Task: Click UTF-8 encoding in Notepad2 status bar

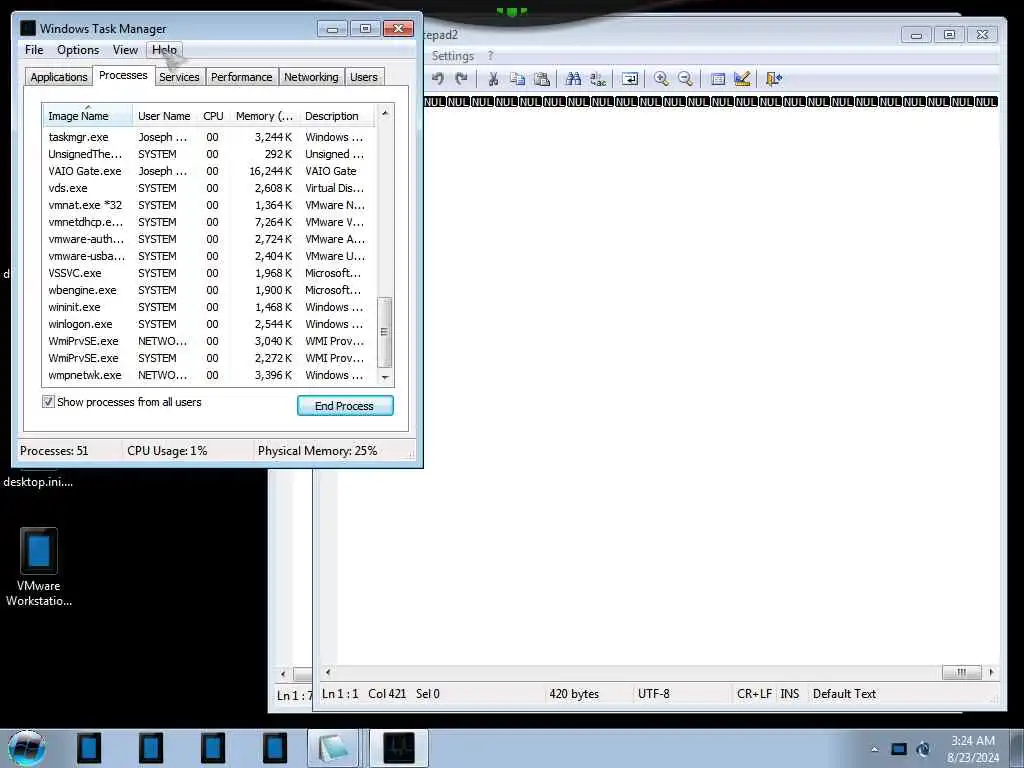Action: [654, 694]
